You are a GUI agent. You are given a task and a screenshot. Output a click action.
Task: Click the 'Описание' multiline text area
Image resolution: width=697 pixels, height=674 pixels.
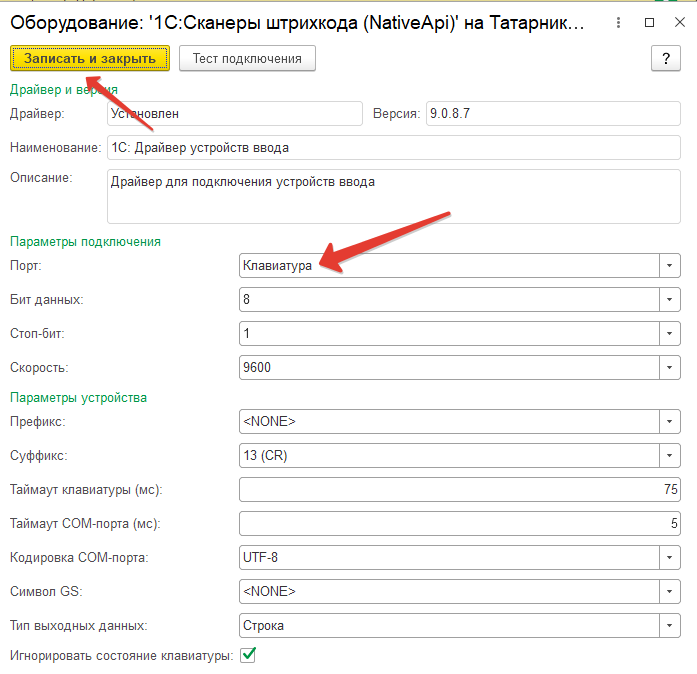(x=393, y=196)
